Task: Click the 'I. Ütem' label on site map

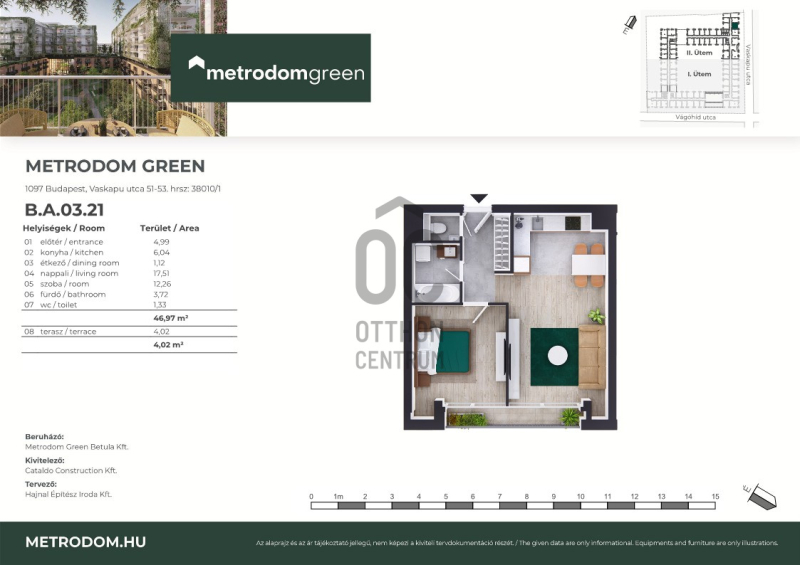Action: coord(699,74)
